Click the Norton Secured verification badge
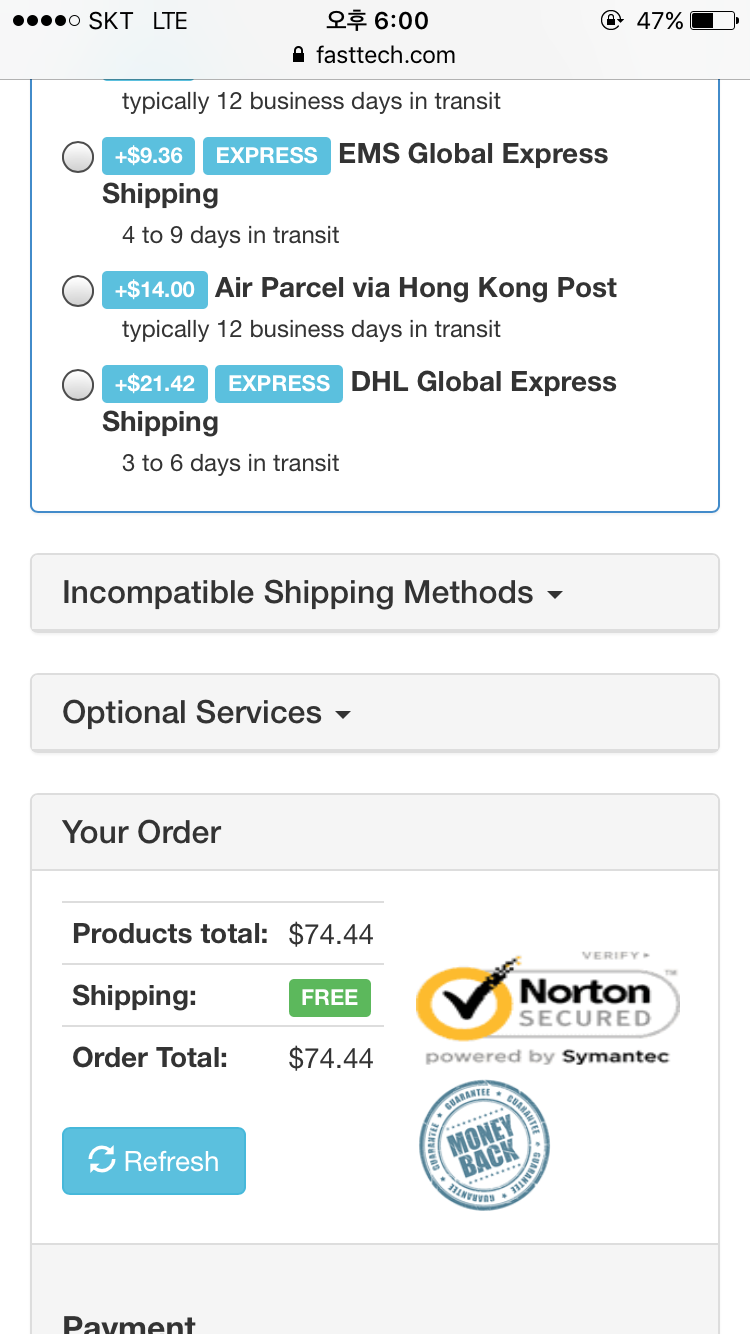The image size is (750, 1334). point(547,1007)
